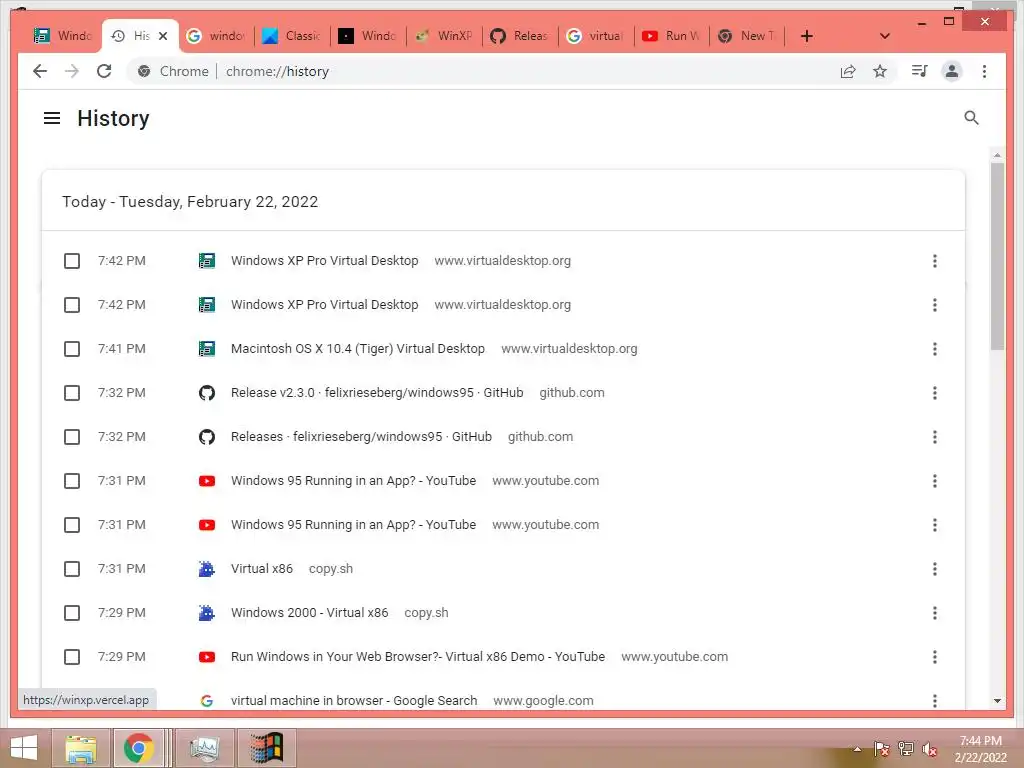This screenshot has width=1024, height=768.
Task: Open virtual machine in browser Google Search link
Action: 354,701
